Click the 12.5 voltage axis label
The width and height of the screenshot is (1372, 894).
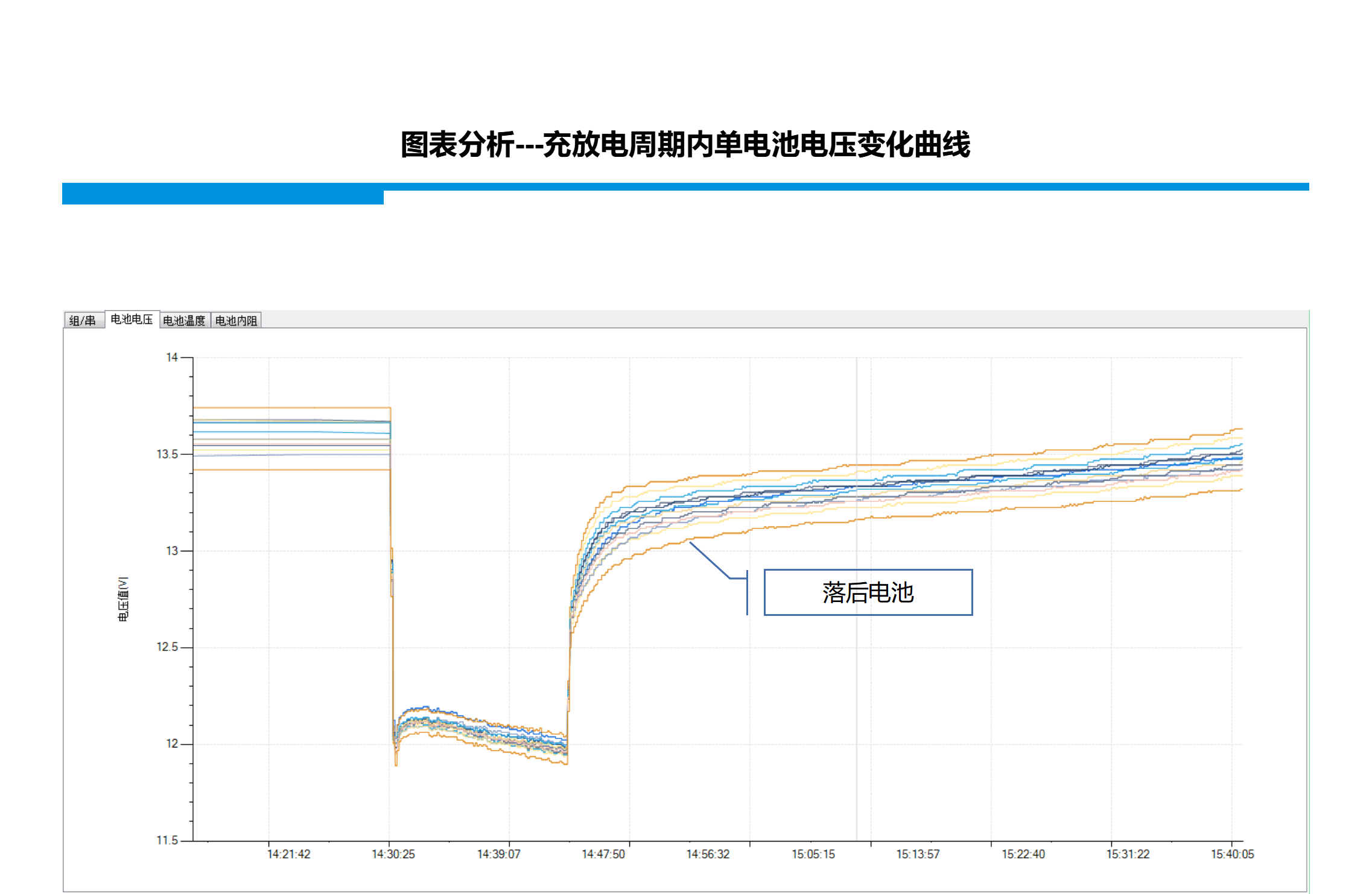point(167,647)
